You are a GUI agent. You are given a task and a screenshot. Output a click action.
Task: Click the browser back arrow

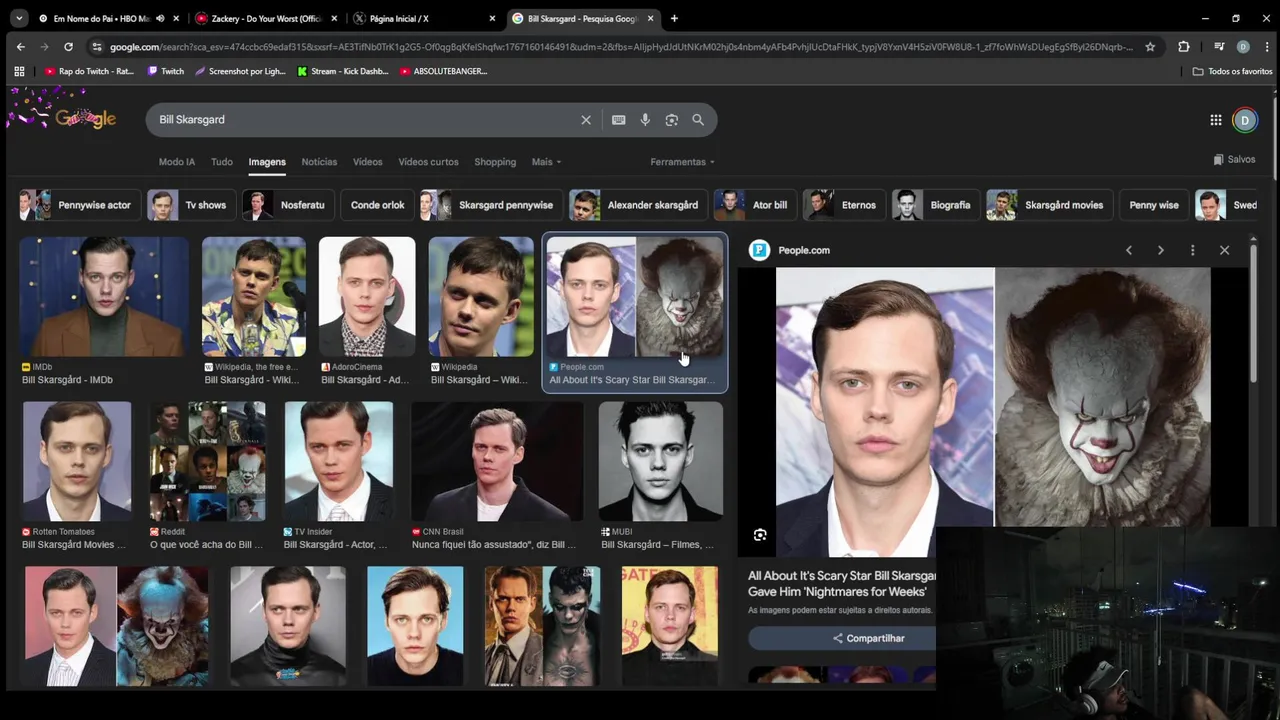(x=21, y=47)
